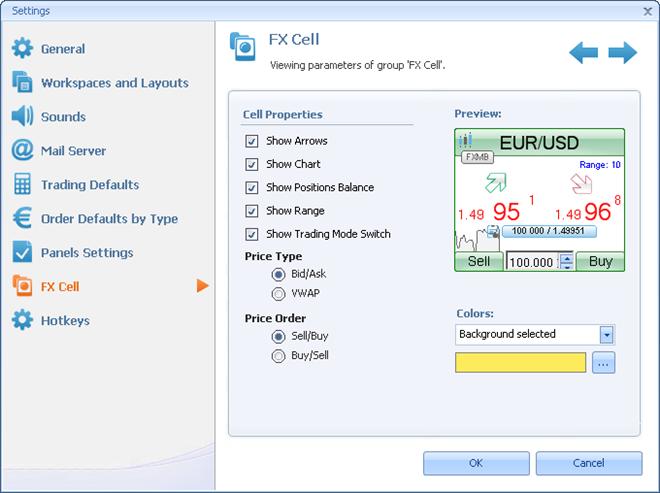This screenshot has height=493, width=660.
Task: Open Order Defaults by Type section
Action: [x=109, y=219]
